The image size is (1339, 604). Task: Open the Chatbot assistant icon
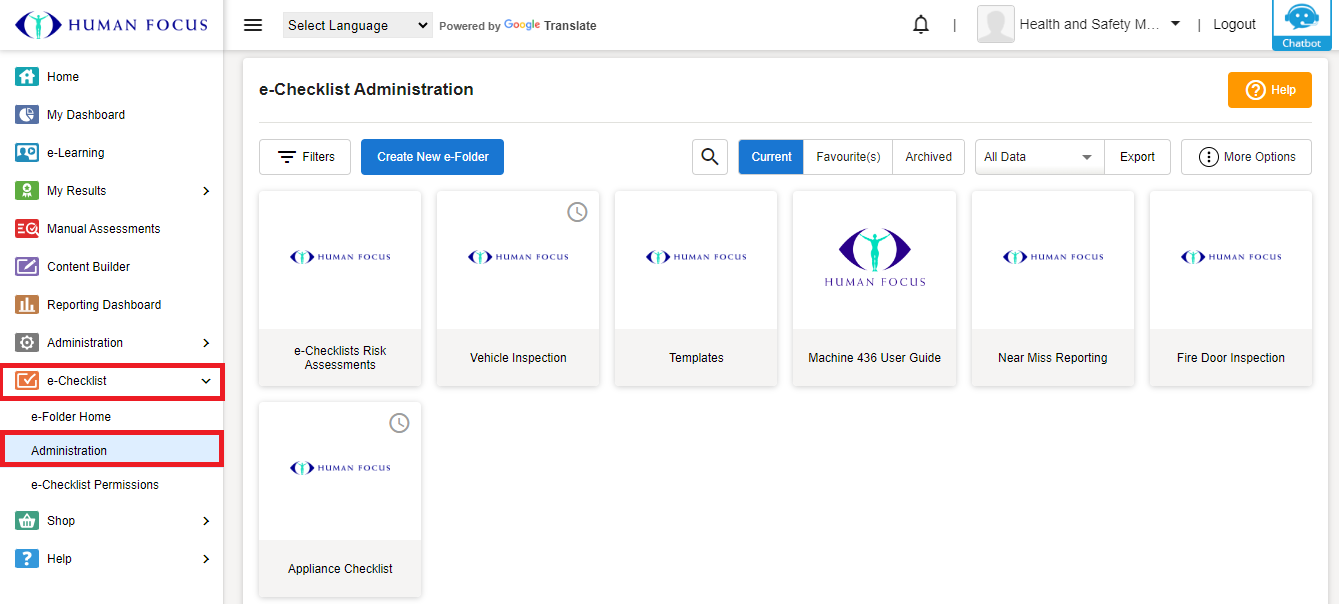point(1301,25)
